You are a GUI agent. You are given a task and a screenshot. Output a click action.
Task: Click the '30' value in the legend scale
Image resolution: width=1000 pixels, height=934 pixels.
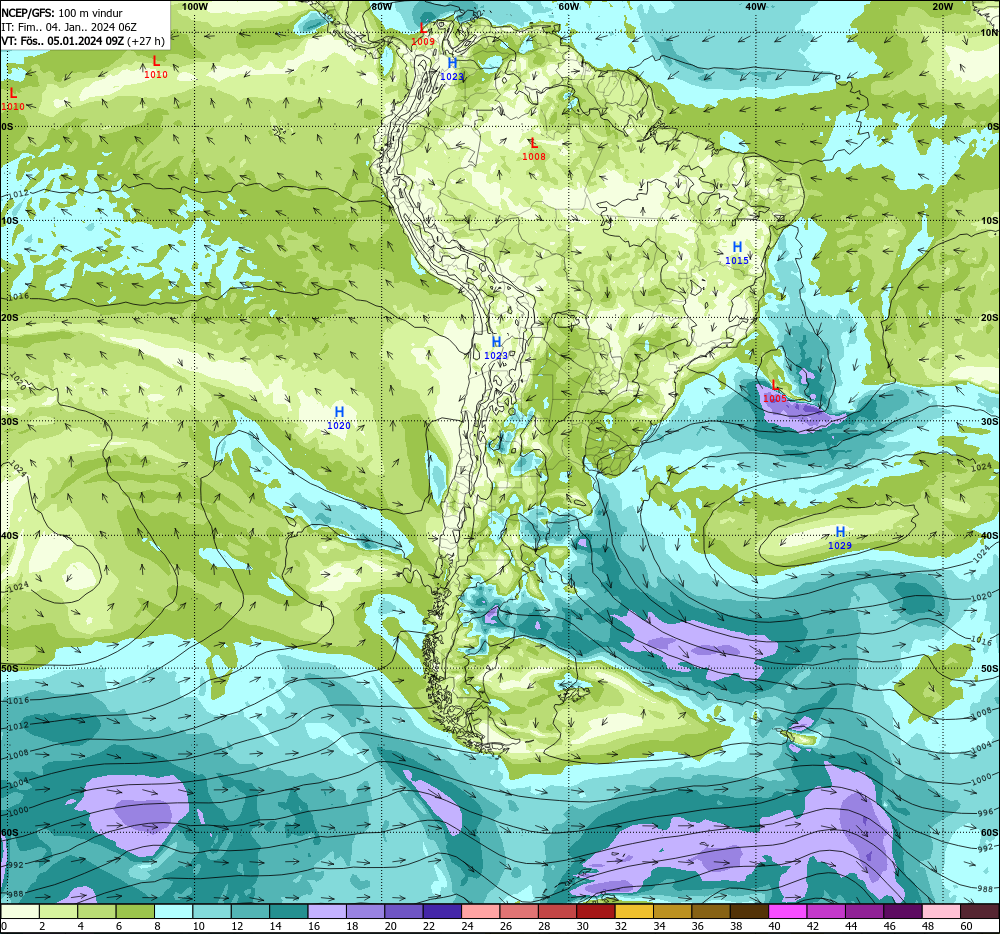(583, 926)
